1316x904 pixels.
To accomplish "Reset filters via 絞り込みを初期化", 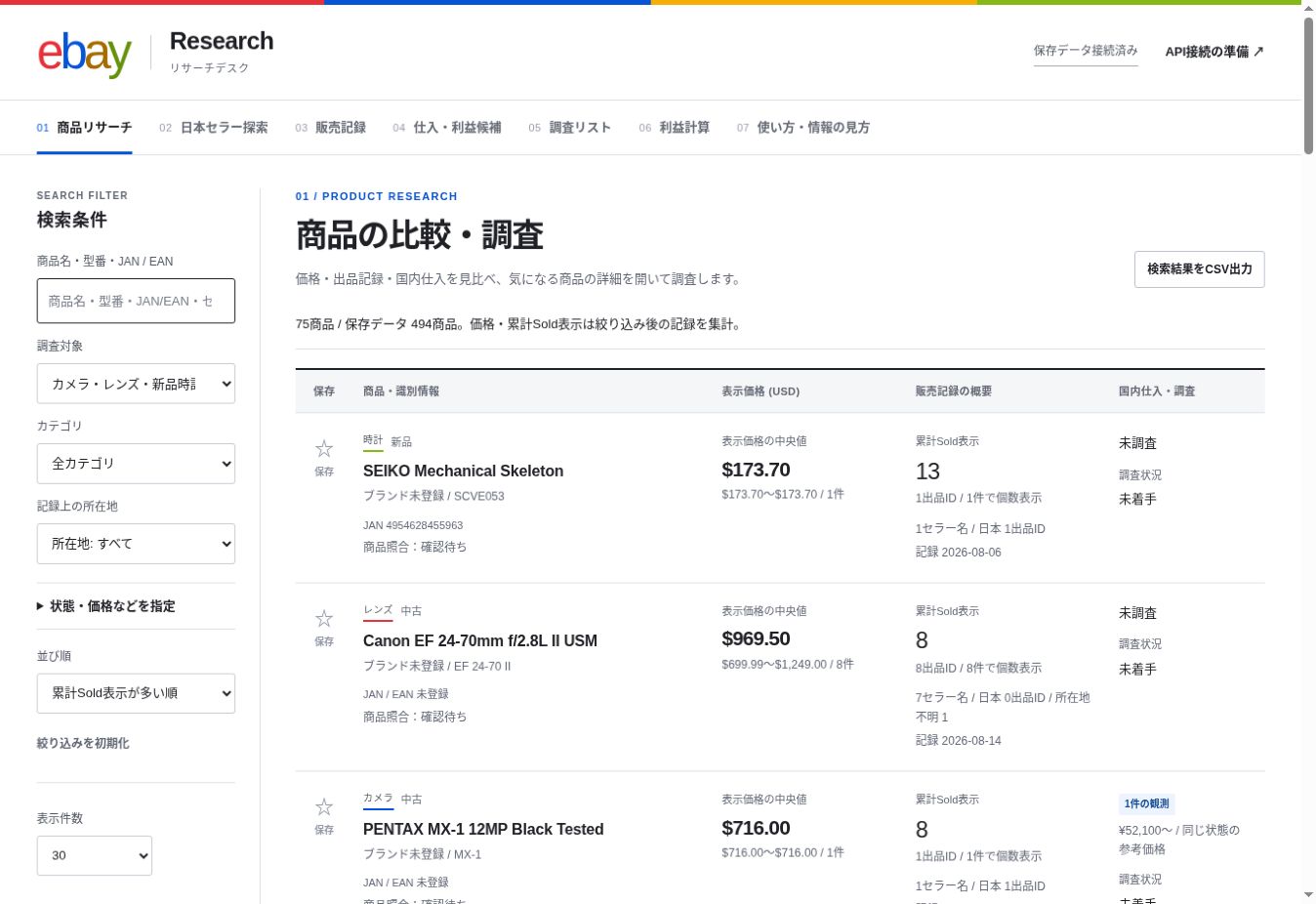I will coord(83,744).
